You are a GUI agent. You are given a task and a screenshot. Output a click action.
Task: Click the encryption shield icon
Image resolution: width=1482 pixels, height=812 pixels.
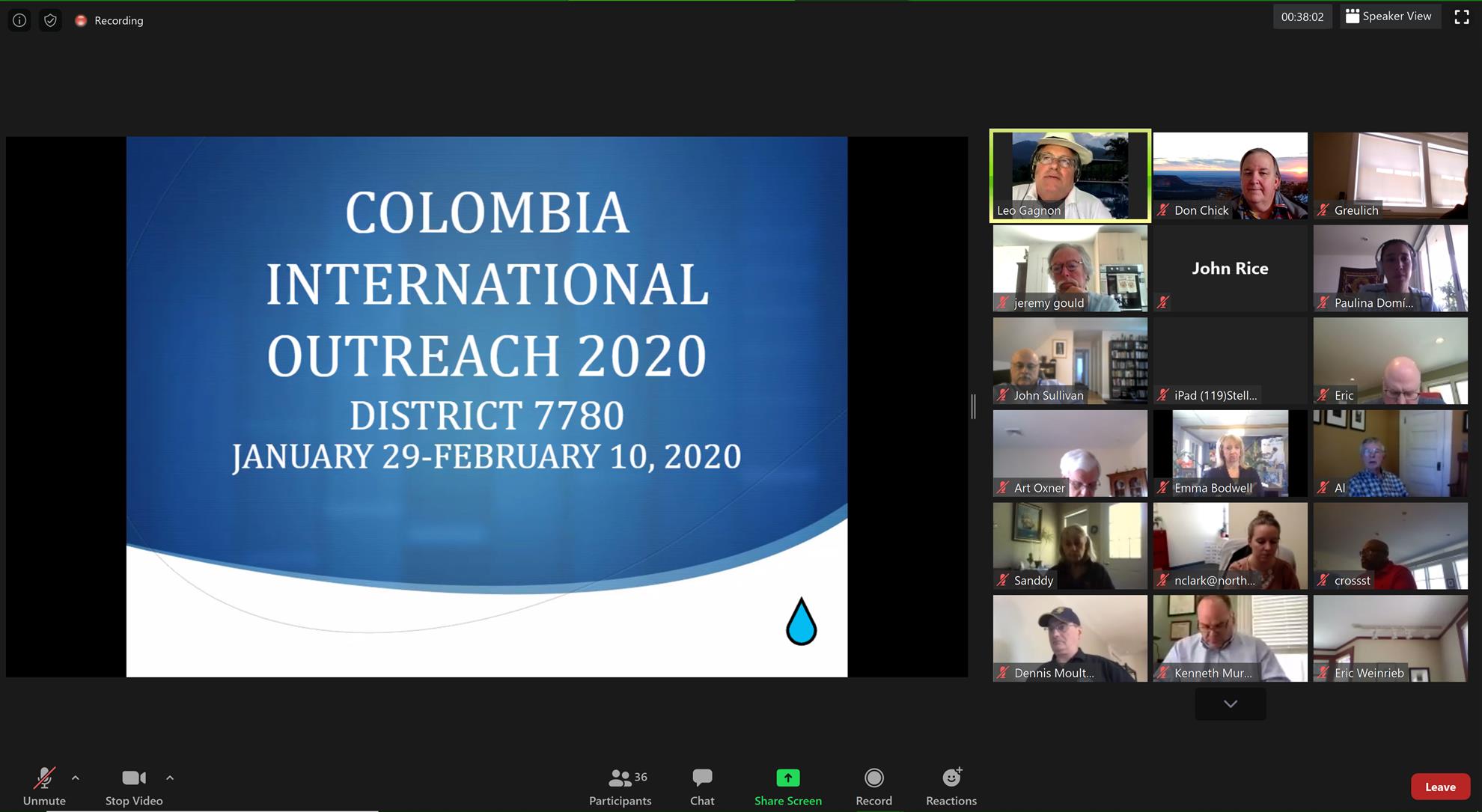50,20
